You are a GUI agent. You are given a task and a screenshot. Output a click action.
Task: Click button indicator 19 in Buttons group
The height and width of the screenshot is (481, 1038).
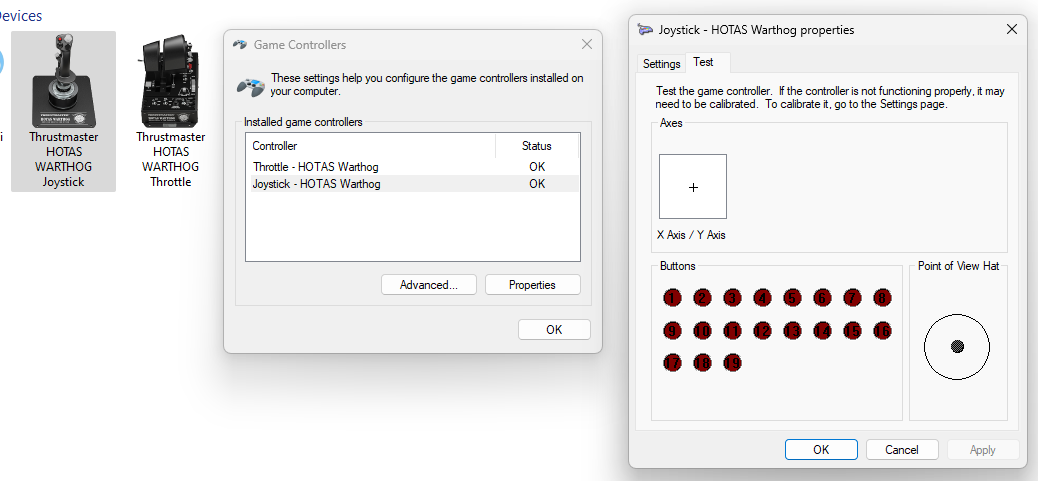(x=732, y=363)
